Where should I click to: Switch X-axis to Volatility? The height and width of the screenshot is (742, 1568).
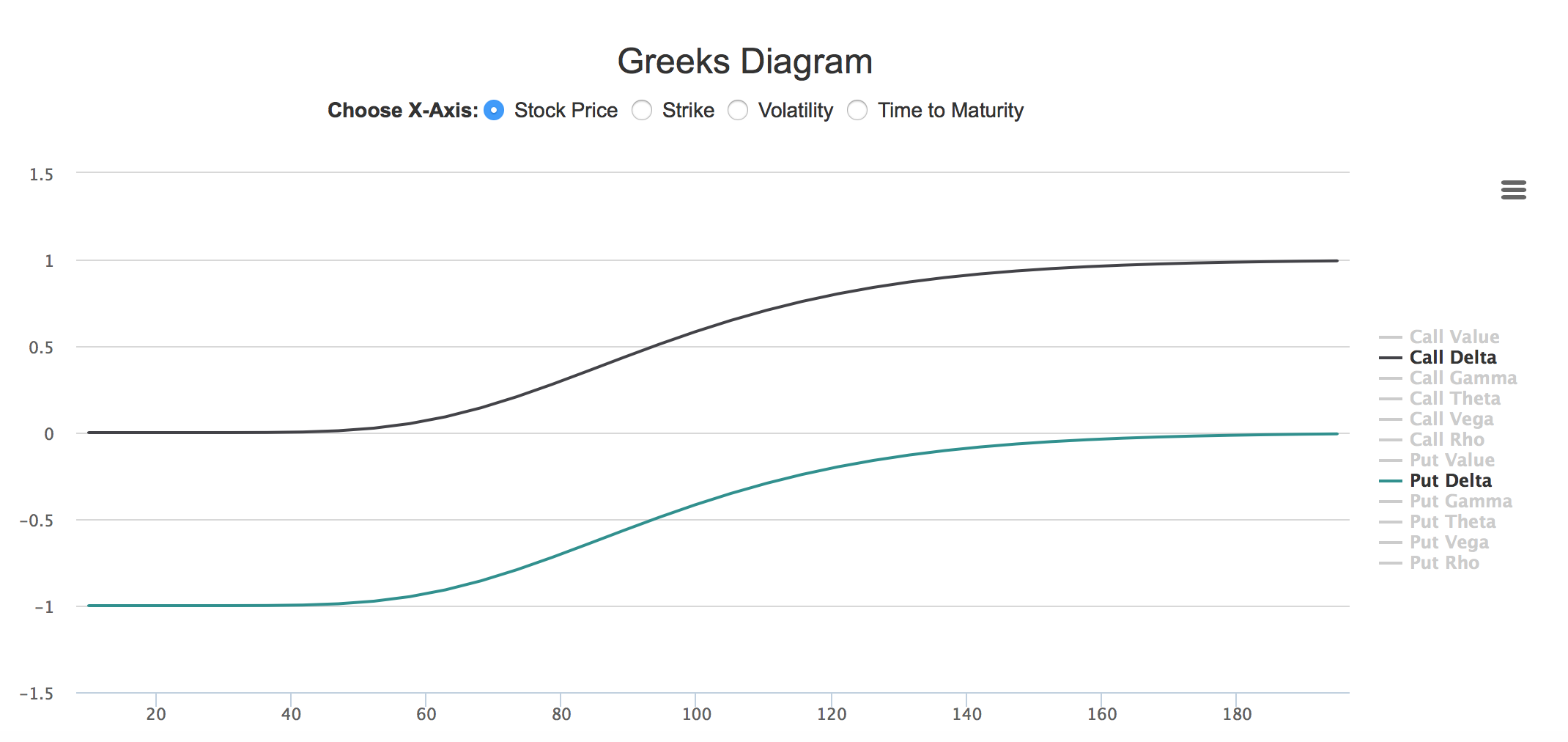738,110
